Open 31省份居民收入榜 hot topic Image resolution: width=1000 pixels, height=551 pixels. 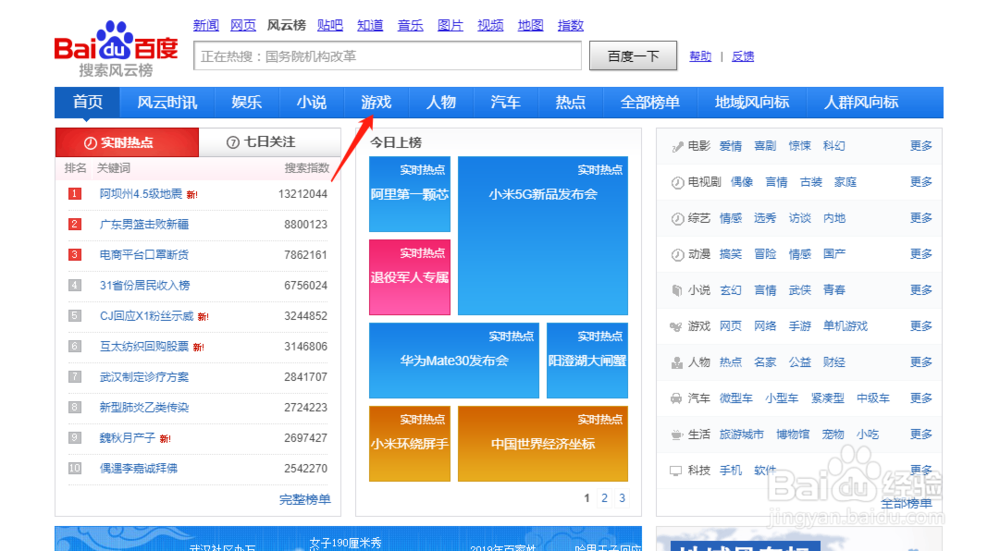click(145, 286)
